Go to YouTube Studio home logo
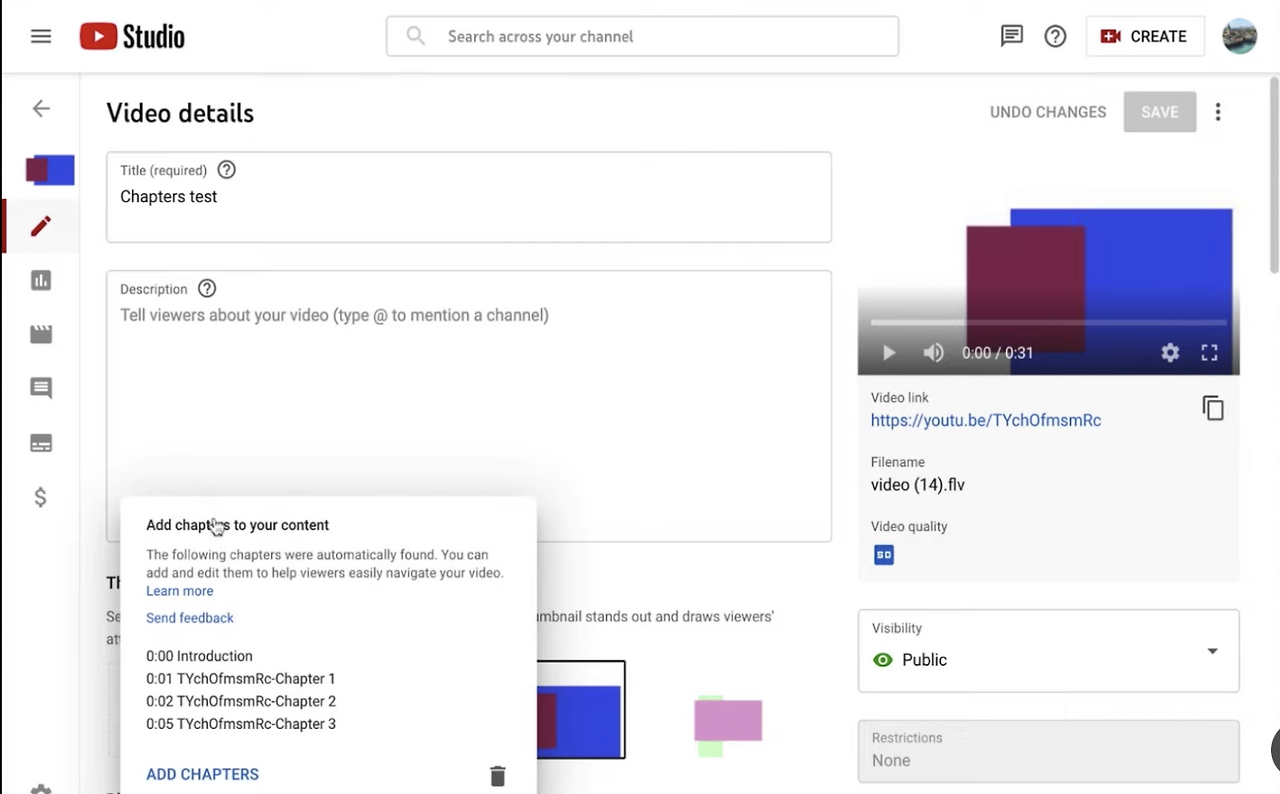This screenshot has height=794, width=1280. (x=132, y=37)
